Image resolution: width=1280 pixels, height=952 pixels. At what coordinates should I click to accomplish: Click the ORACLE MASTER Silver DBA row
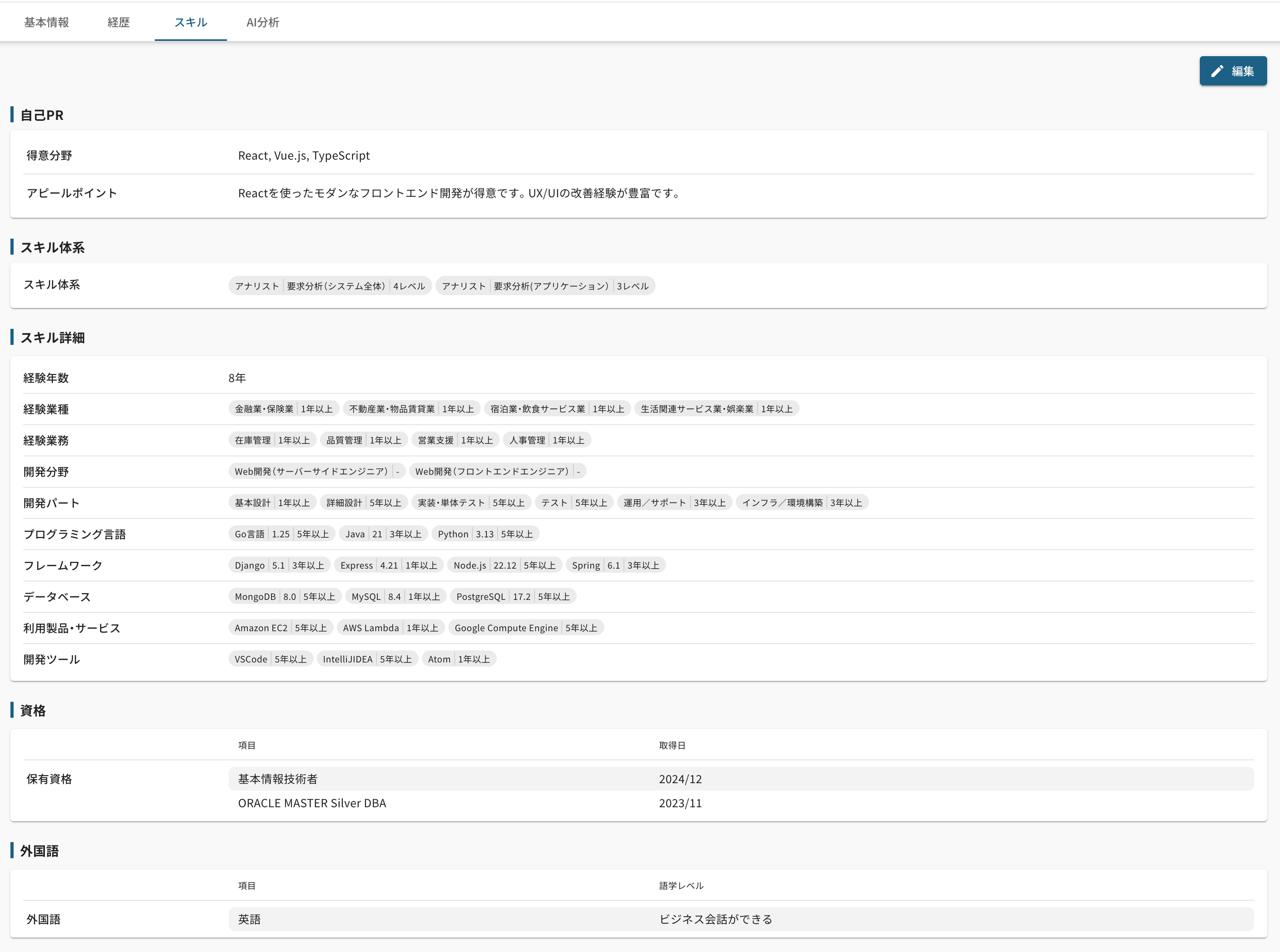pyautogui.click(x=312, y=803)
